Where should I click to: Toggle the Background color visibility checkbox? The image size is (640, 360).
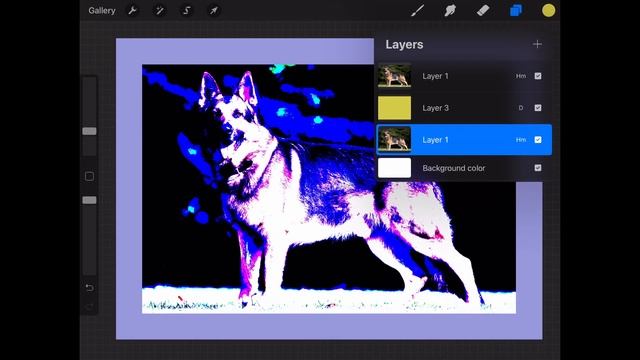tap(538, 168)
